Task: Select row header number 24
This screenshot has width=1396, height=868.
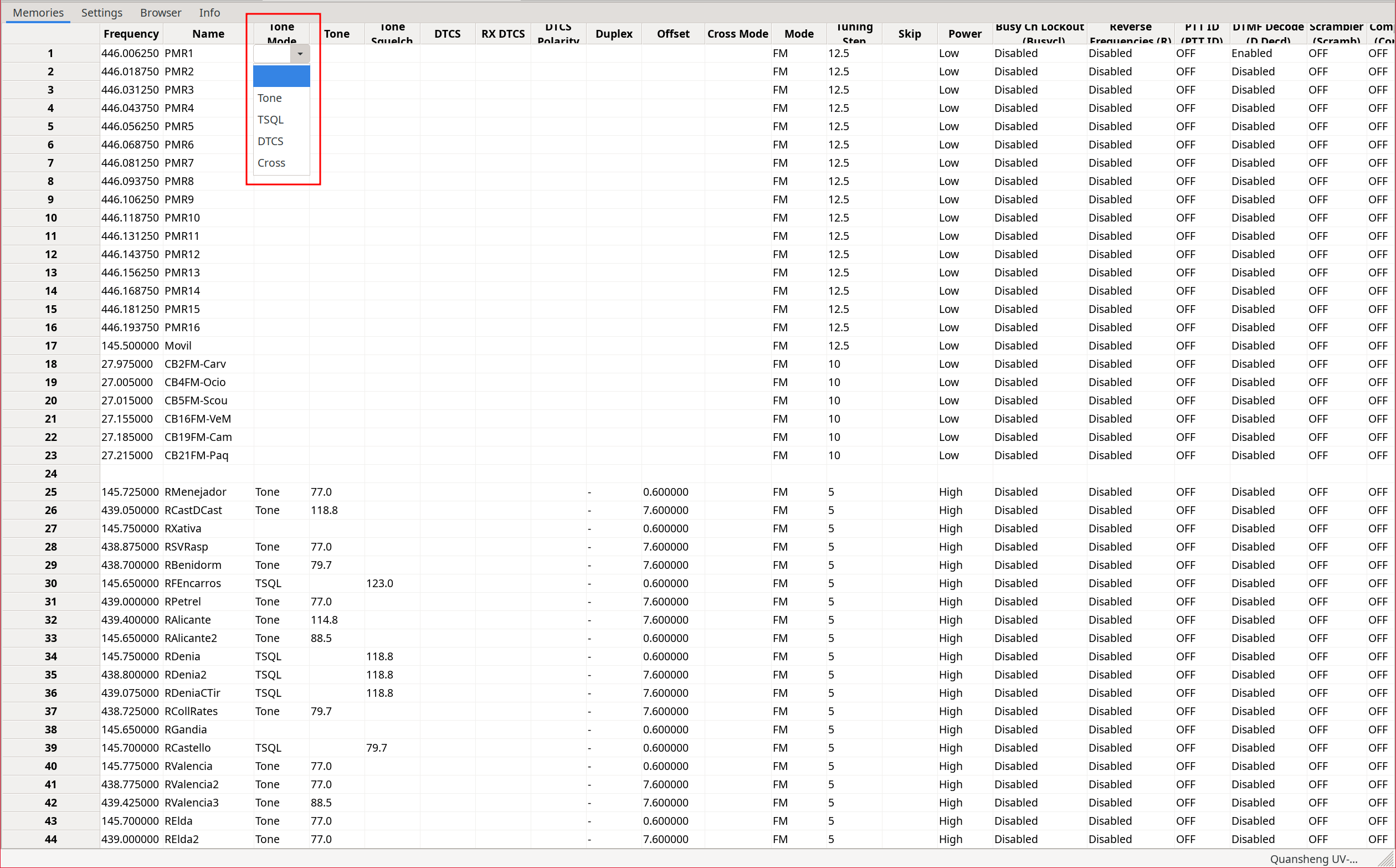Action: click(50, 474)
